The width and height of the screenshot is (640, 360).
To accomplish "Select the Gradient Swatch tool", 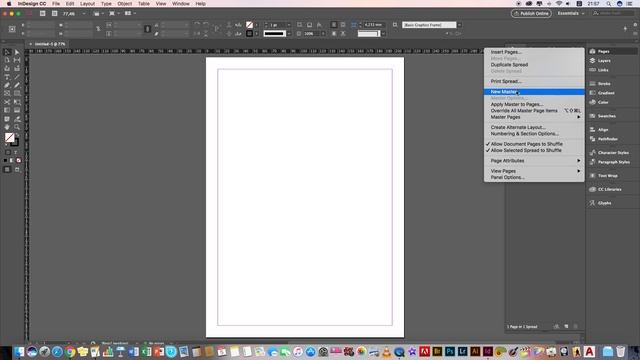I will point(7,110).
